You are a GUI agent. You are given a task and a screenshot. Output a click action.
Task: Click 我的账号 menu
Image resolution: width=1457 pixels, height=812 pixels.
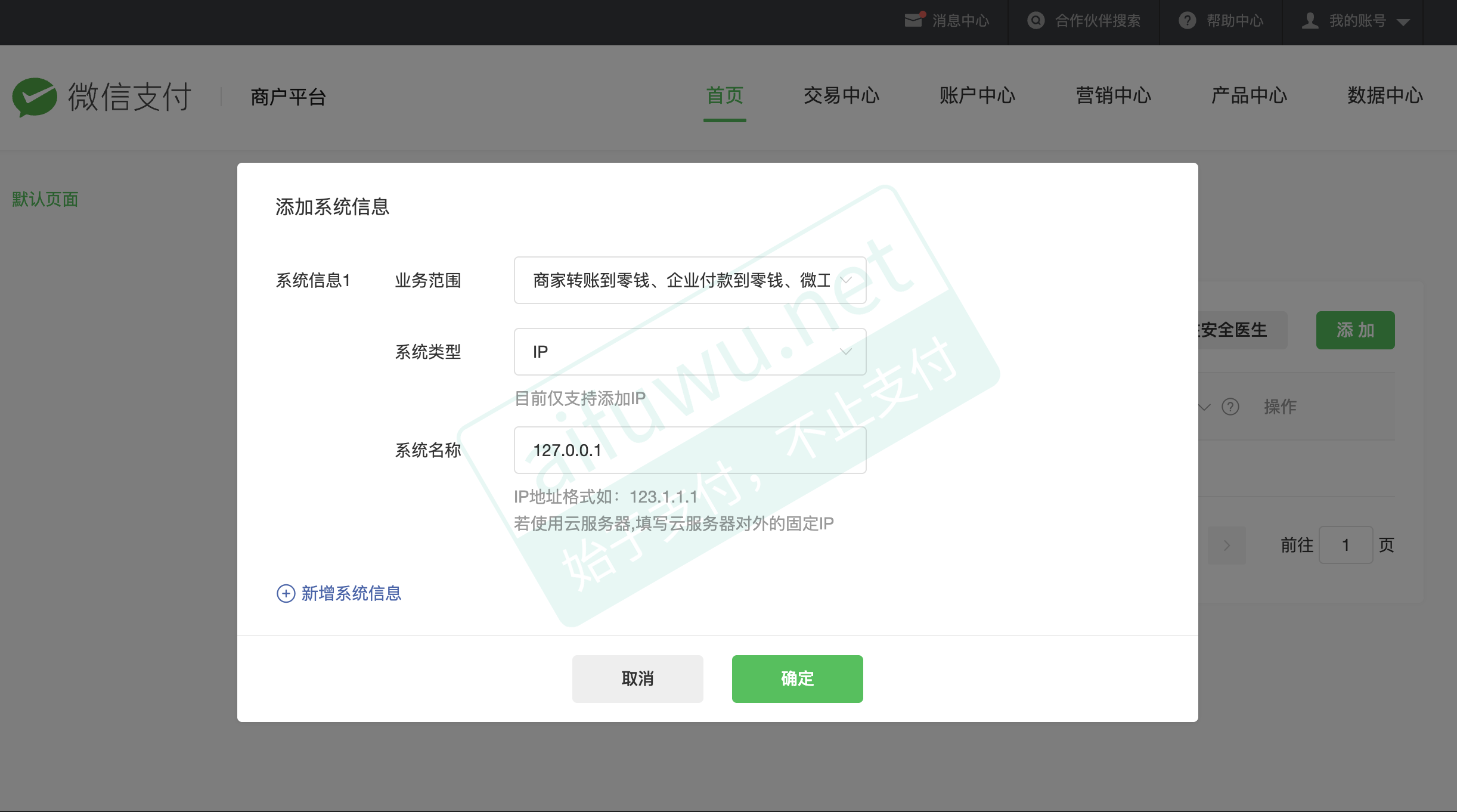pos(1357,21)
